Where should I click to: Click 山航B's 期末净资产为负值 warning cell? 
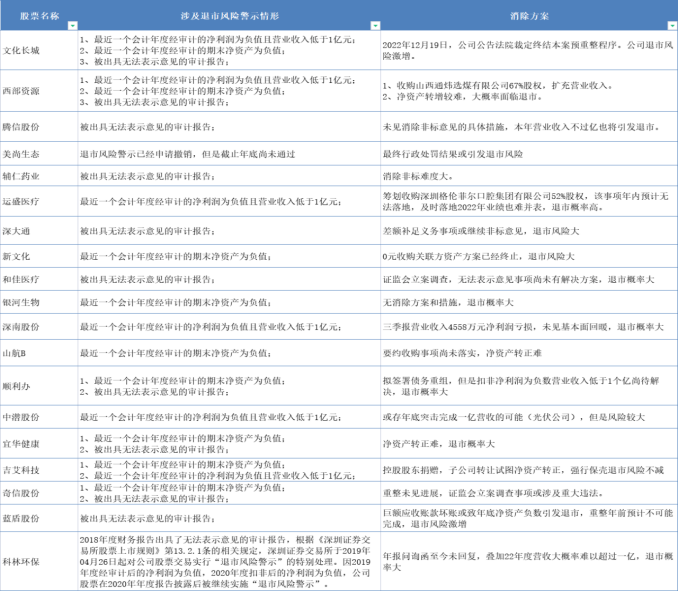point(229,353)
